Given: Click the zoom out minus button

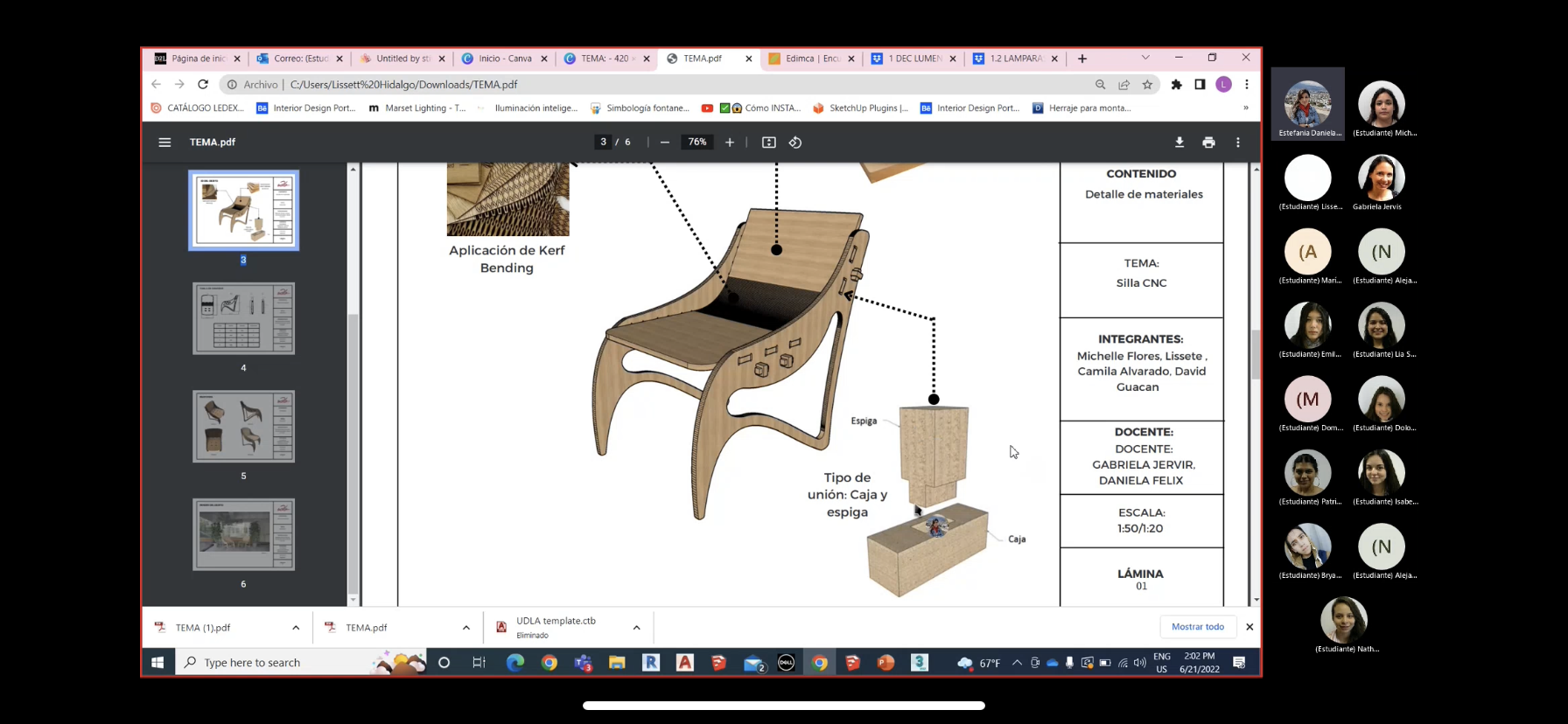Looking at the screenshot, I should pos(665,143).
